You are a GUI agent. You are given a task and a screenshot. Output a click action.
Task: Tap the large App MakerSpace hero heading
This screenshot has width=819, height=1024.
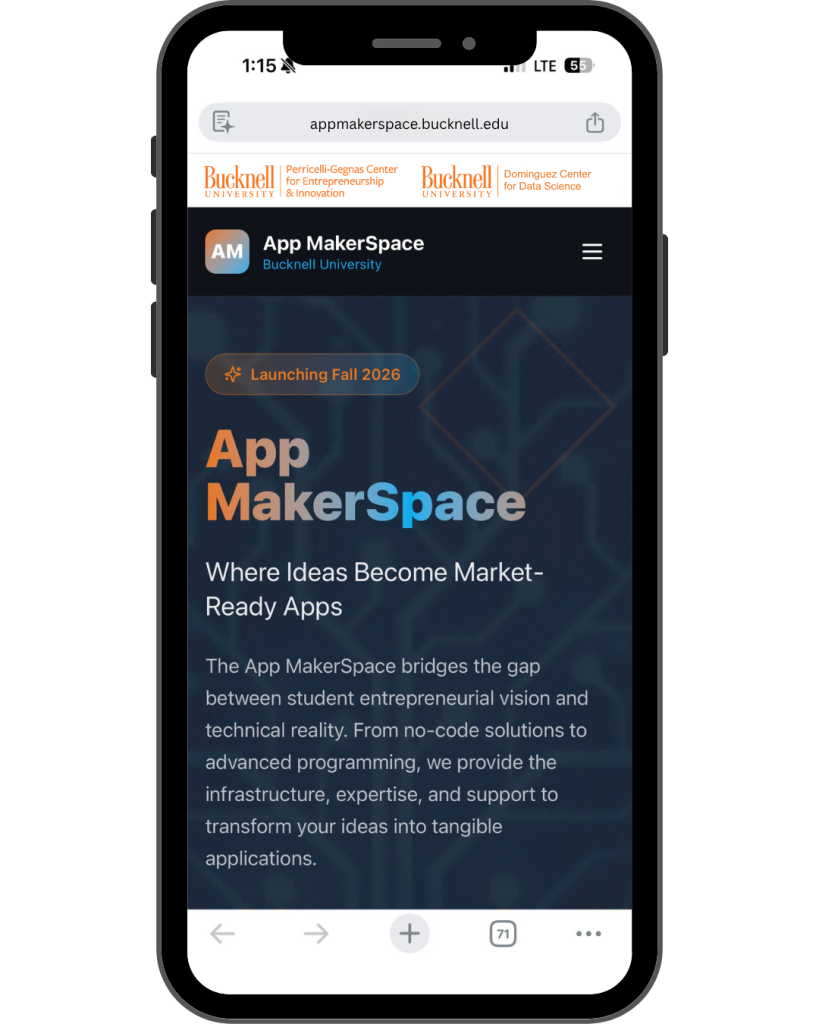pyautogui.click(x=366, y=476)
